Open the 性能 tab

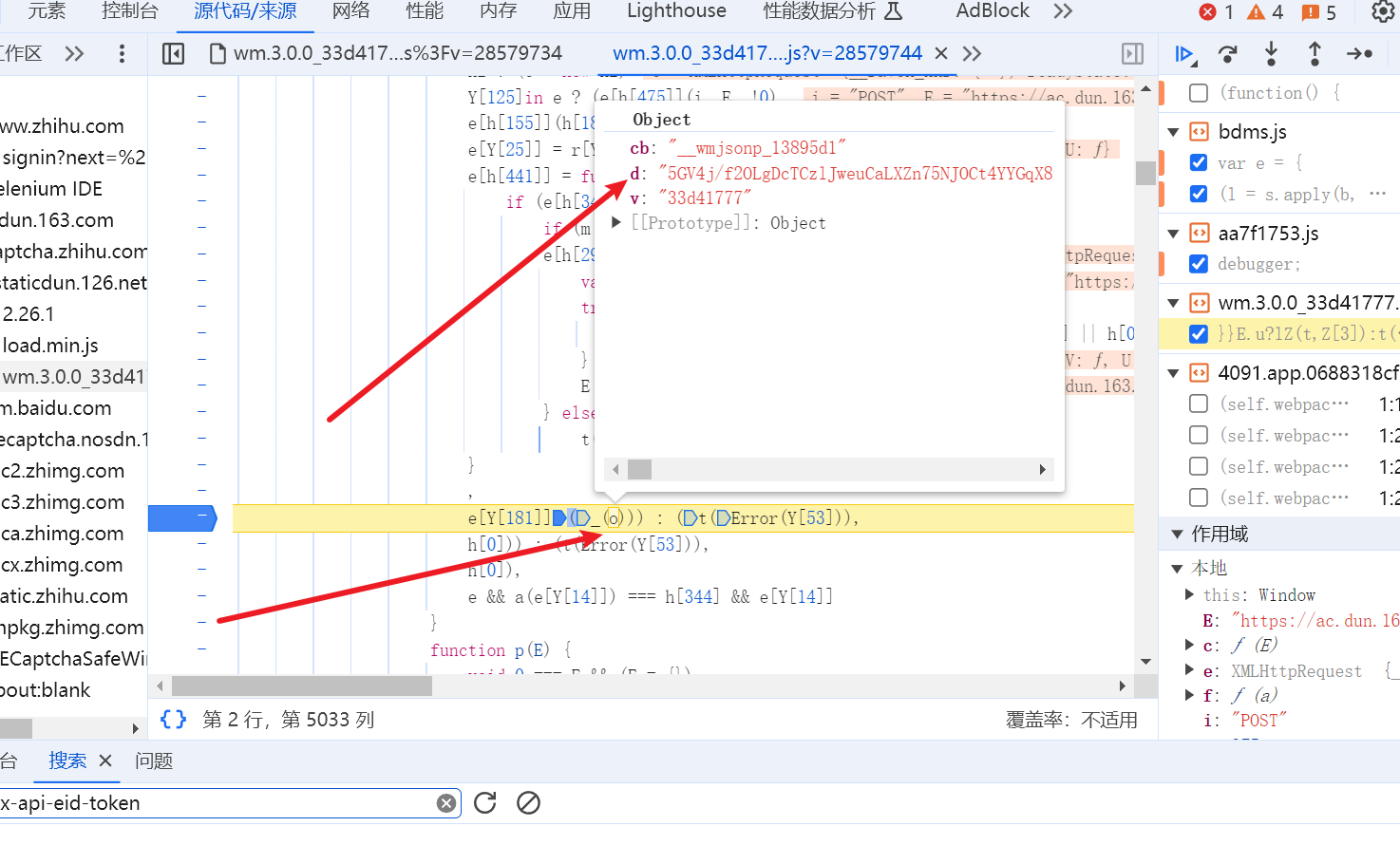click(425, 11)
